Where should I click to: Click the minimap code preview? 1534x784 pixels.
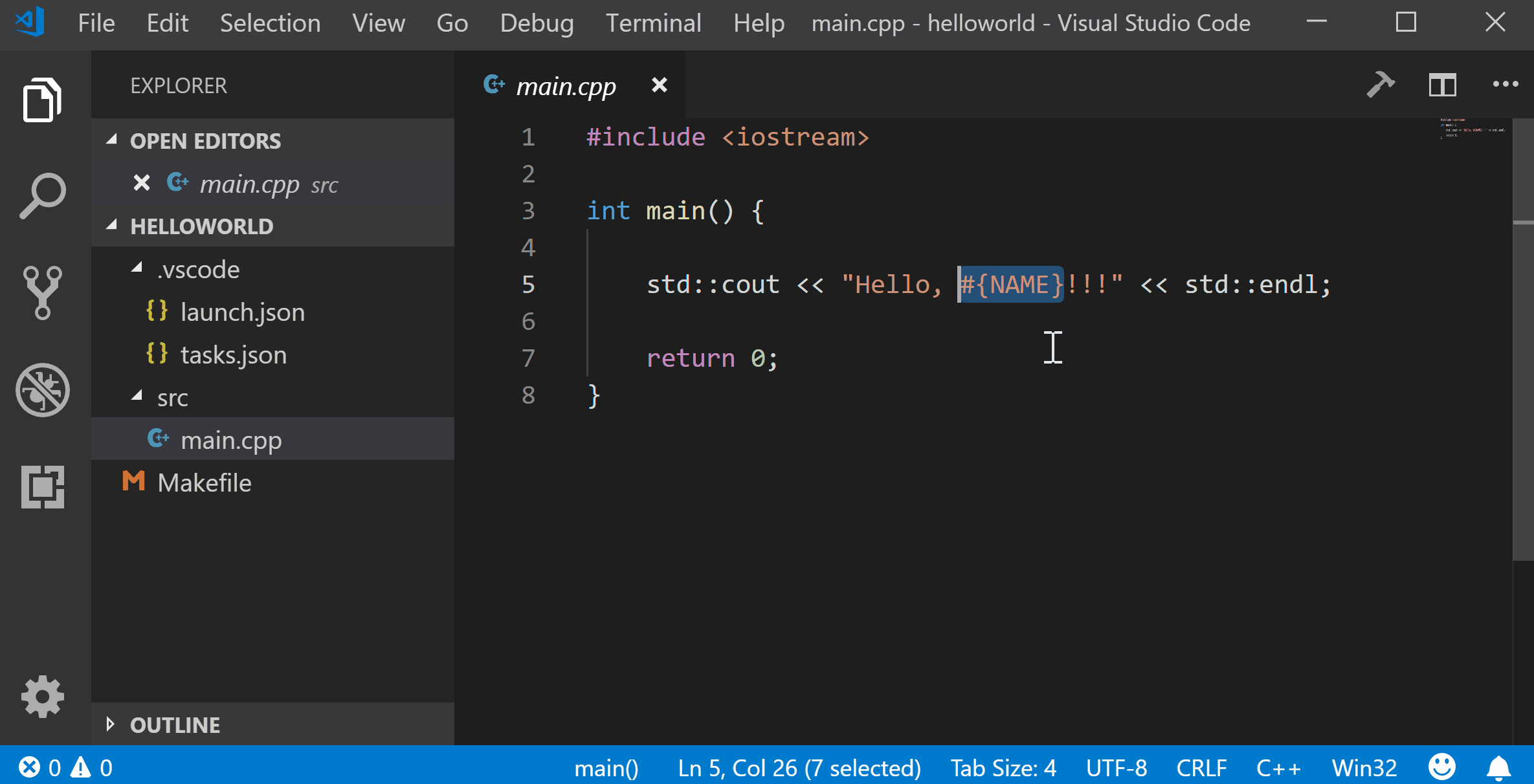pyautogui.click(x=1473, y=128)
